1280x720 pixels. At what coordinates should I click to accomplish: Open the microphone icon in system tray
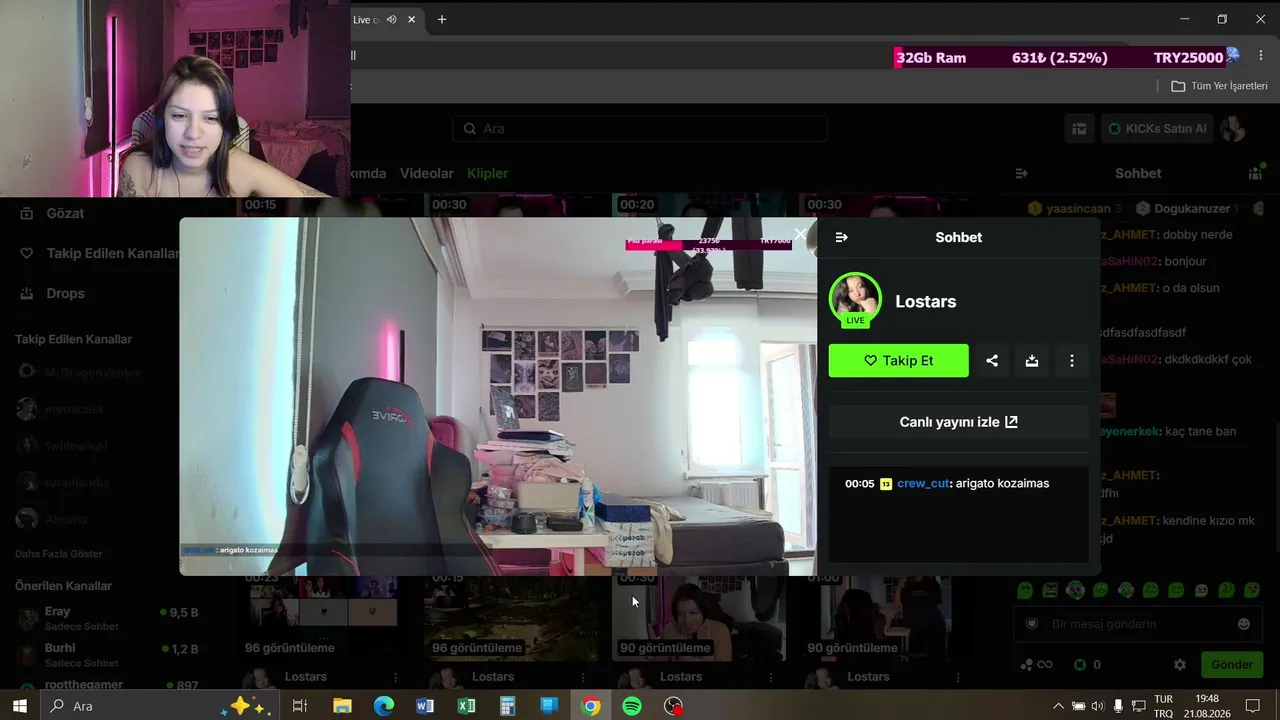coord(1118,706)
